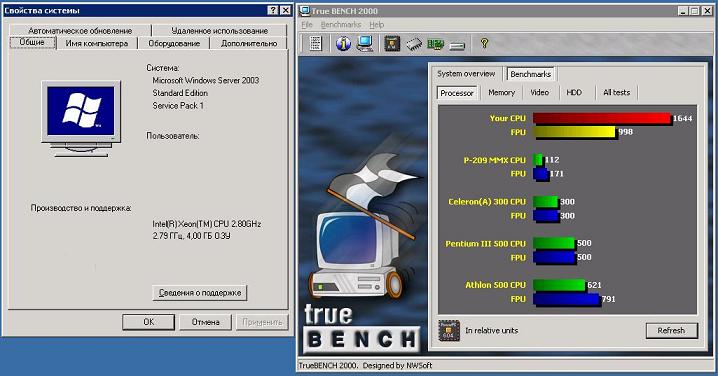Image resolution: width=718 pixels, height=376 pixels.
Task: Click 'Intel(R) Xeon(TM) CPU 2.80GHz' text
Action: tap(207, 224)
